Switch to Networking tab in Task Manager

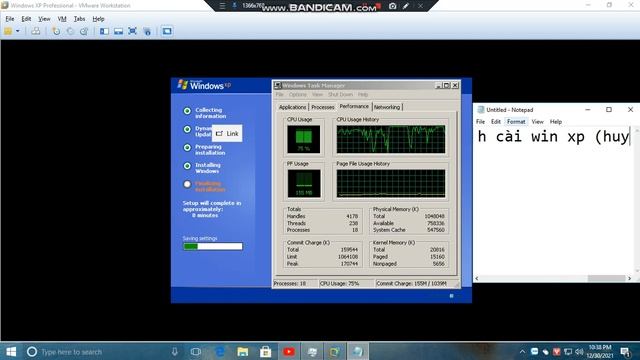[x=387, y=107]
